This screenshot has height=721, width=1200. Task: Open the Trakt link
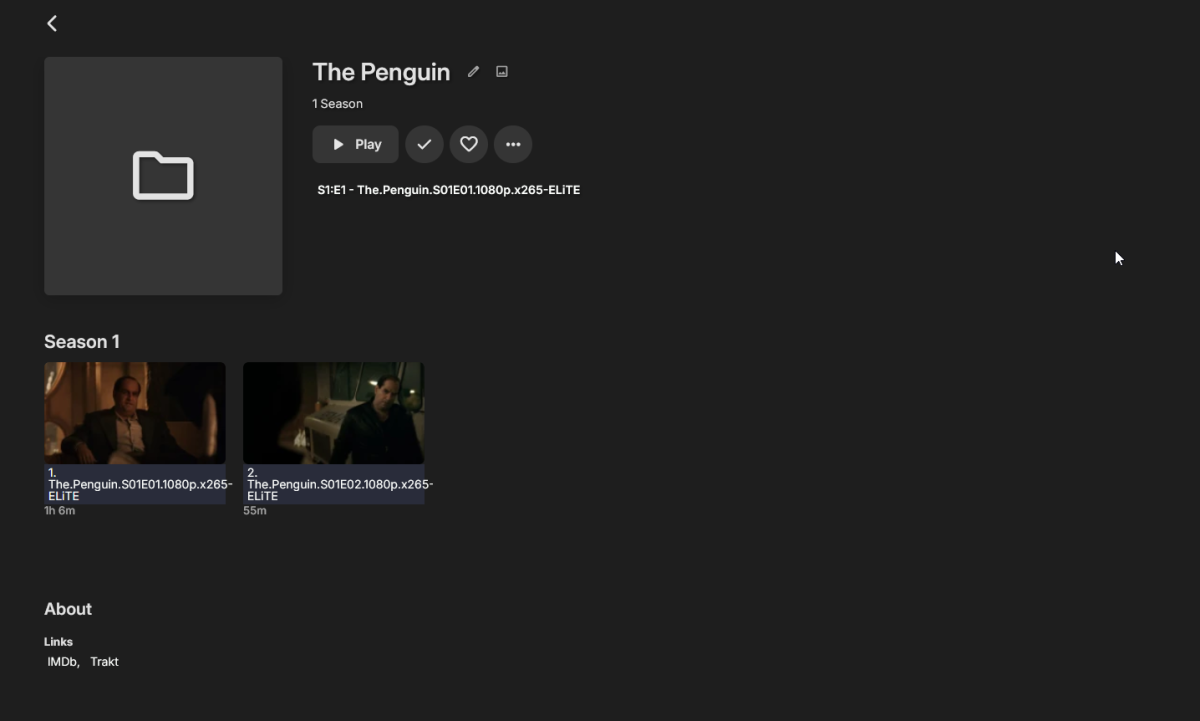click(x=105, y=662)
